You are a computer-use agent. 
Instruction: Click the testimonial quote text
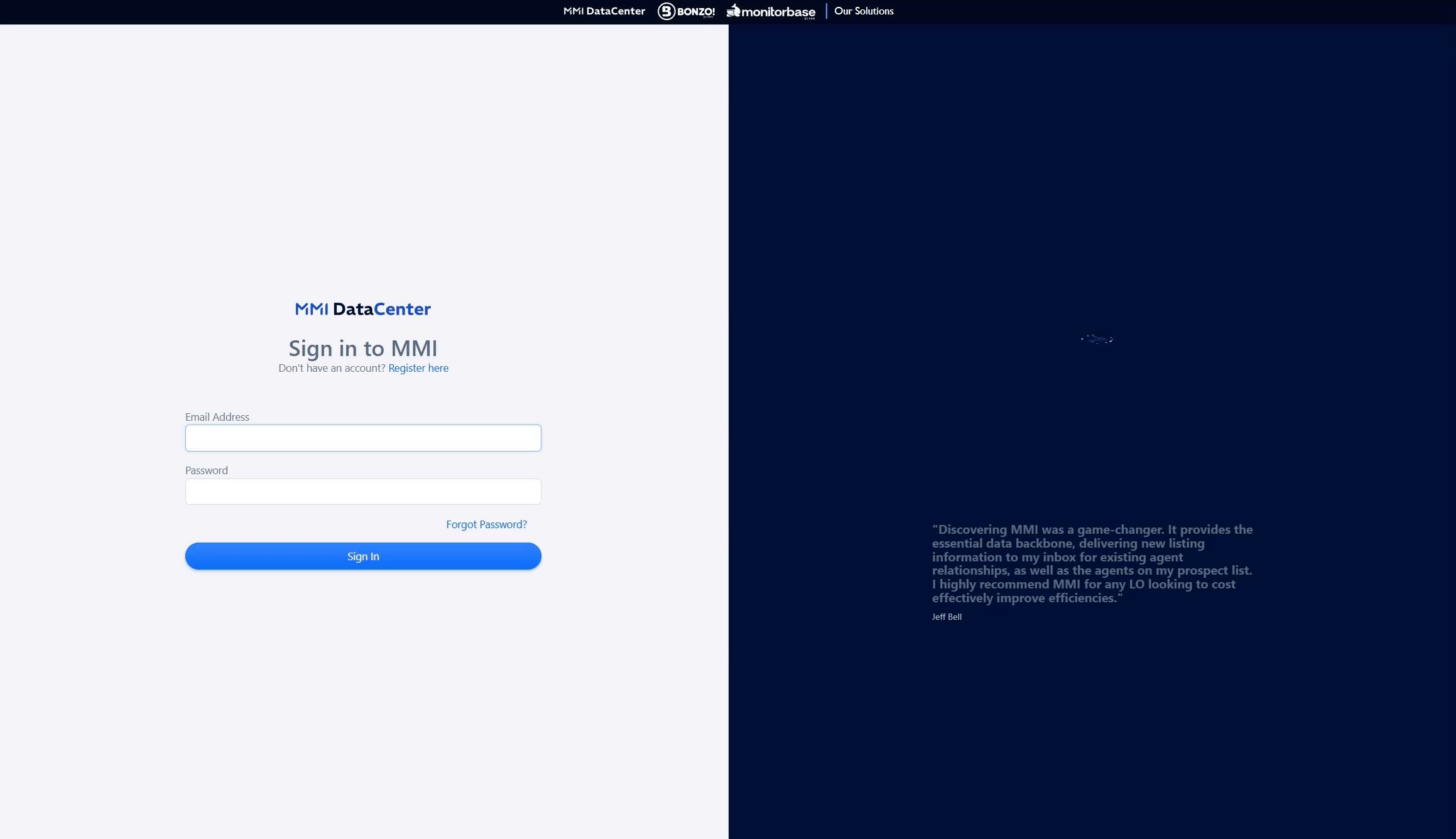click(1092, 563)
